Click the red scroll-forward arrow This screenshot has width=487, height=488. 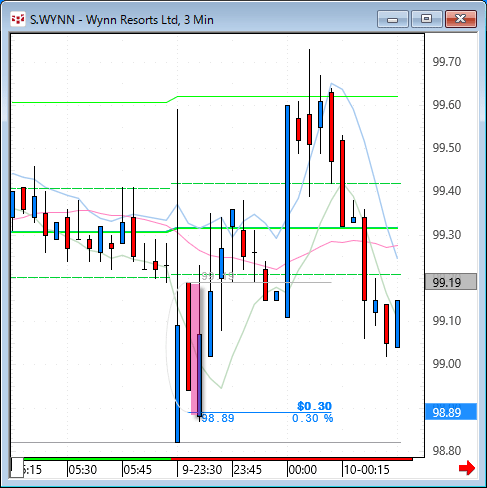(467, 468)
